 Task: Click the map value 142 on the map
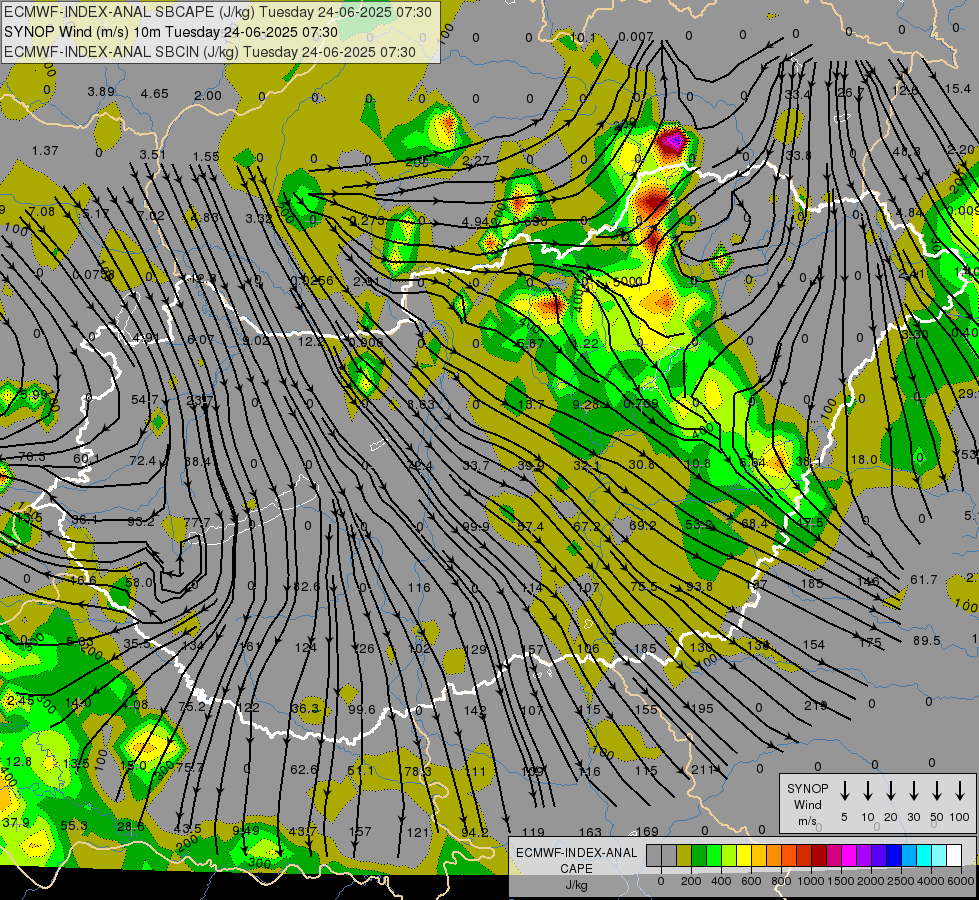click(475, 710)
